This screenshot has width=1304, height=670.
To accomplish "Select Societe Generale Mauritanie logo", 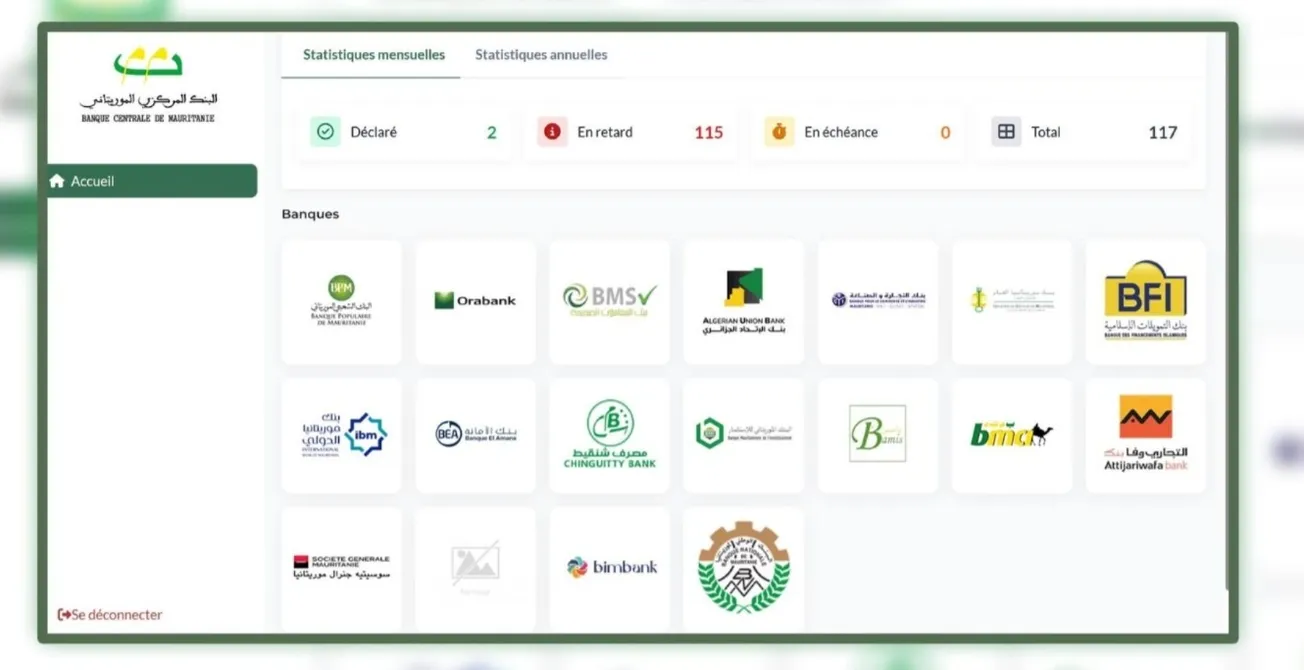I will (341, 567).
